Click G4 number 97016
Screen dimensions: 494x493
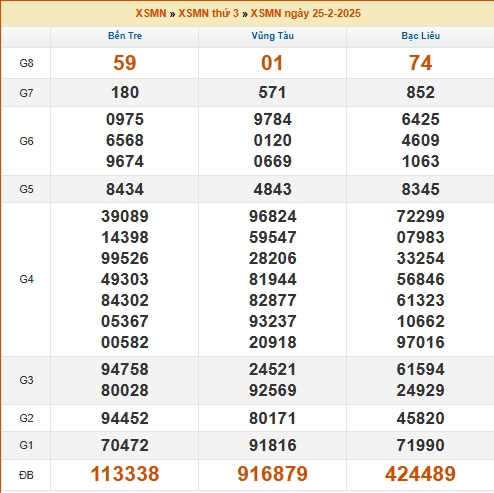[421, 342]
